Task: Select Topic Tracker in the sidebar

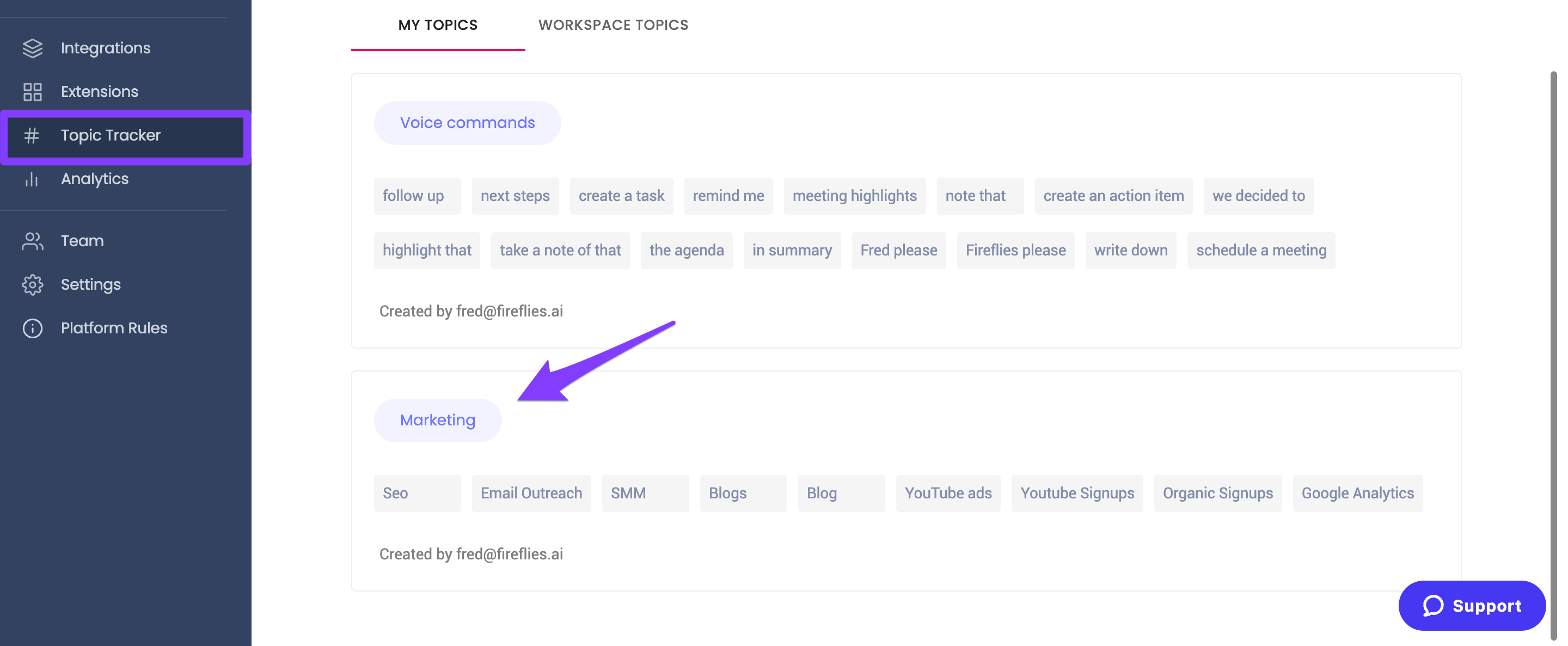Action: pos(125,136)
